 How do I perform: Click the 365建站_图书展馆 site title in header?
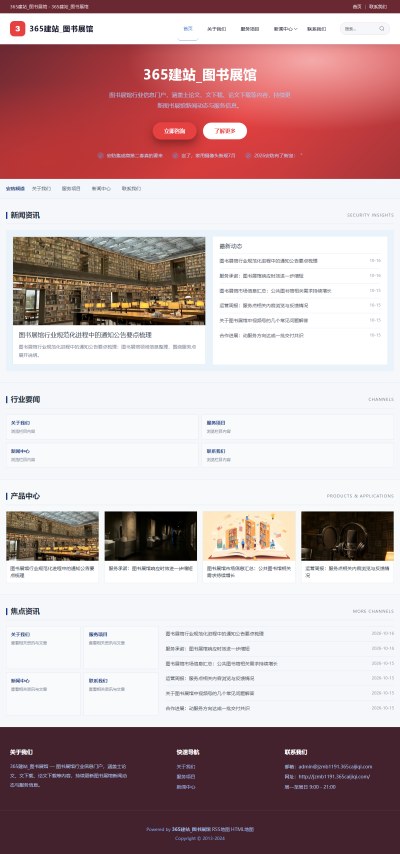pos(61,29)
